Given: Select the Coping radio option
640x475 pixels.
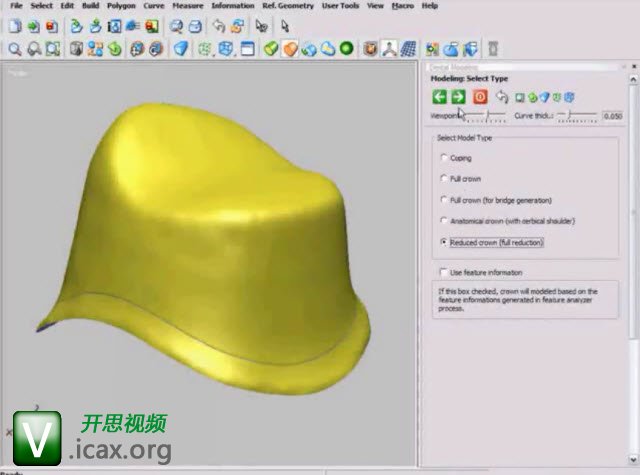Looking at the screenshot, I should [444, 158].
